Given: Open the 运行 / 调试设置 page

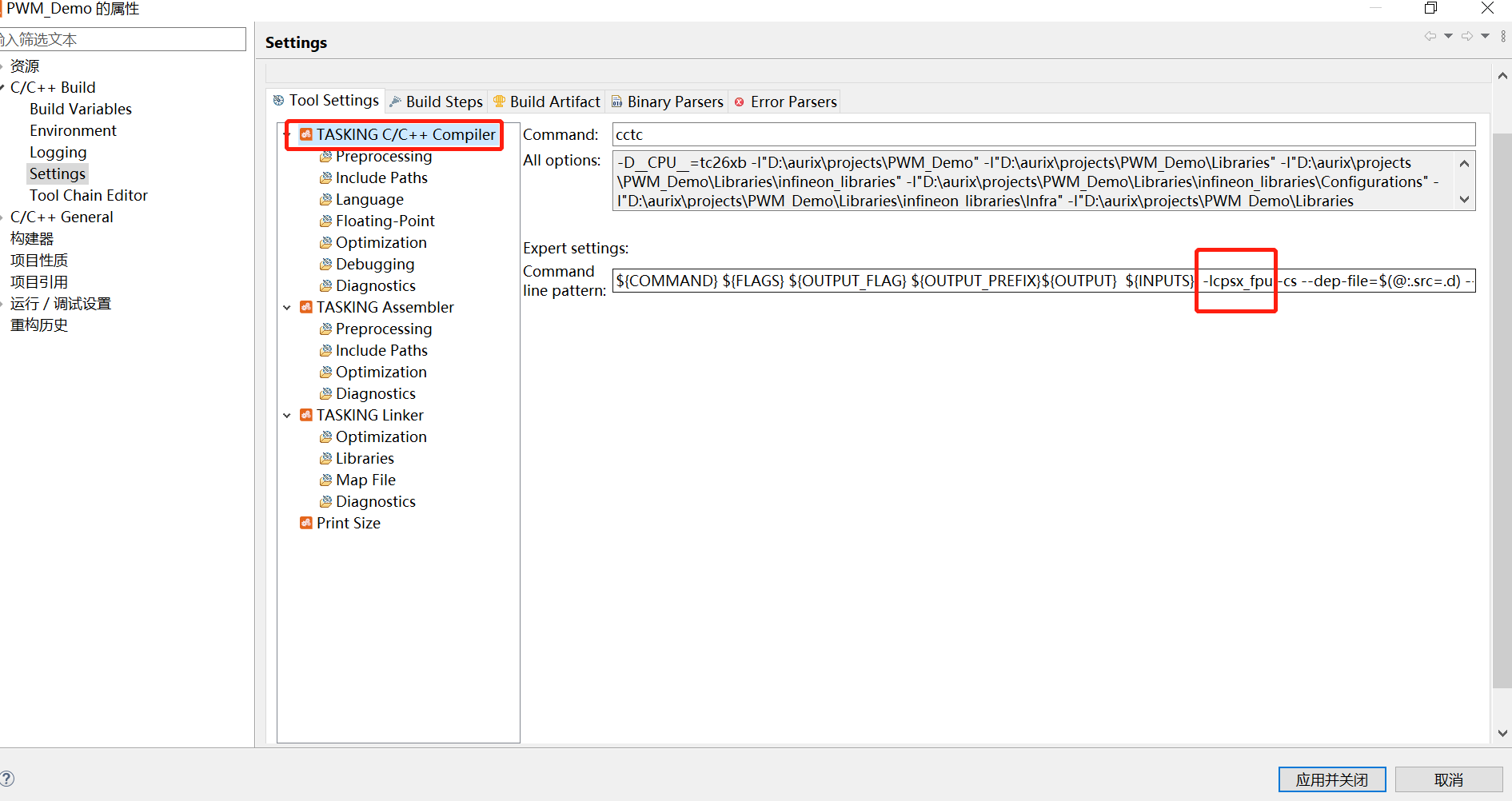Looking at the screenshot, I should pyautogui.click(x=61, y=303).
